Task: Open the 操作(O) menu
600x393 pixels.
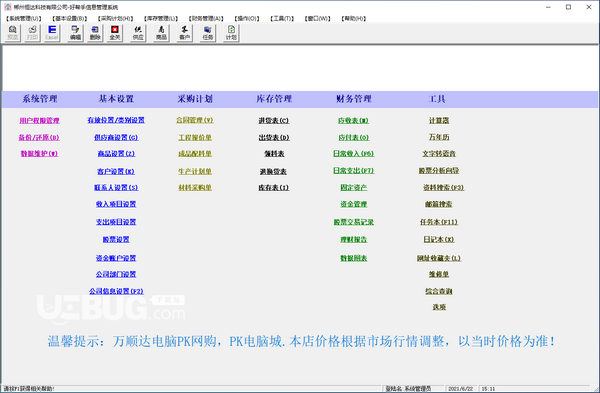Action: point(247,18)
